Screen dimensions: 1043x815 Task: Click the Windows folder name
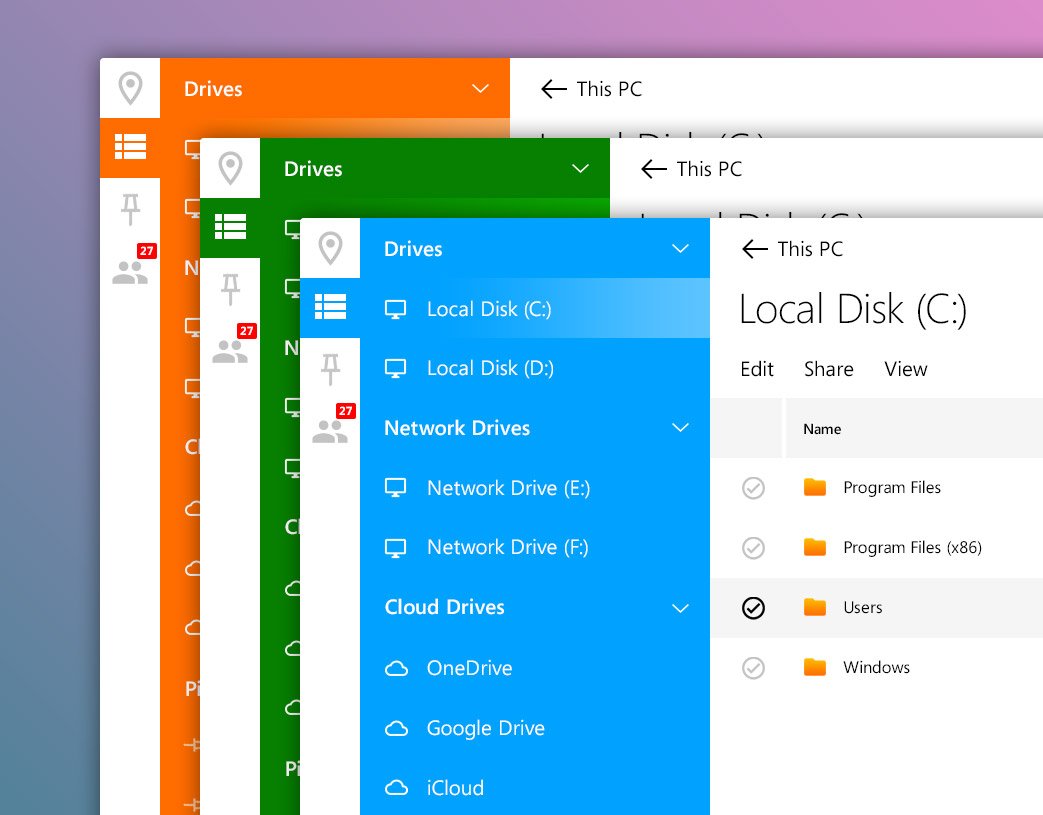click(876, 667)
